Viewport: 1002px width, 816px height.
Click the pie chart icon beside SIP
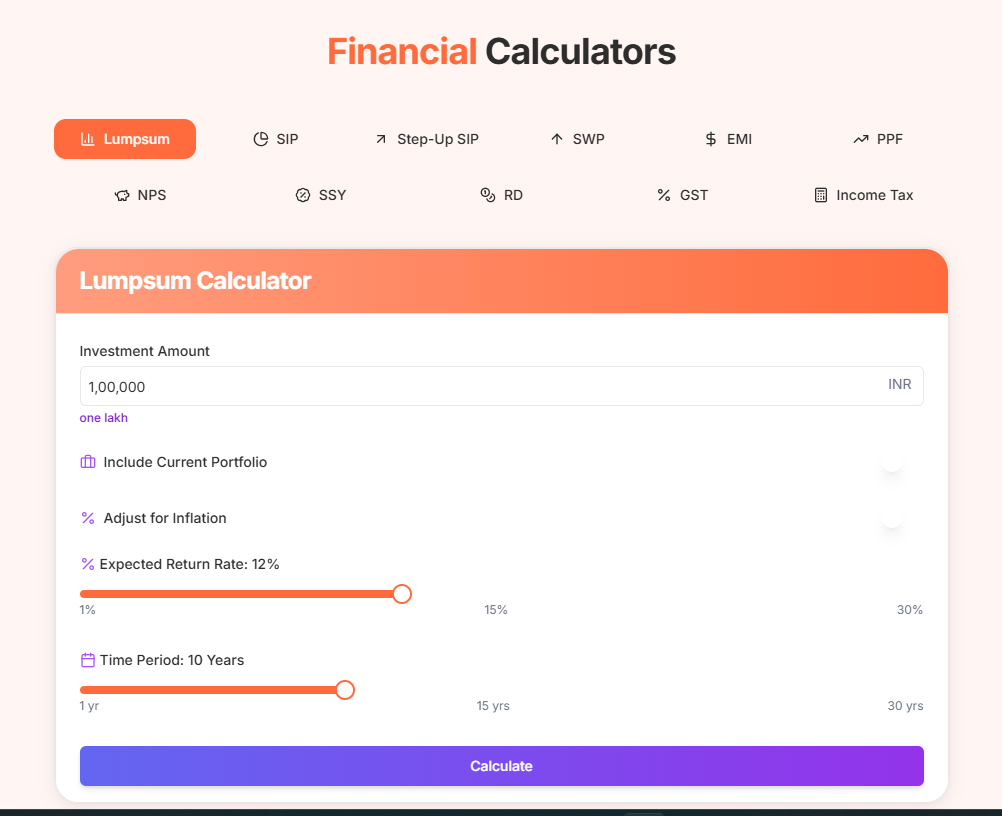[261, 139]
